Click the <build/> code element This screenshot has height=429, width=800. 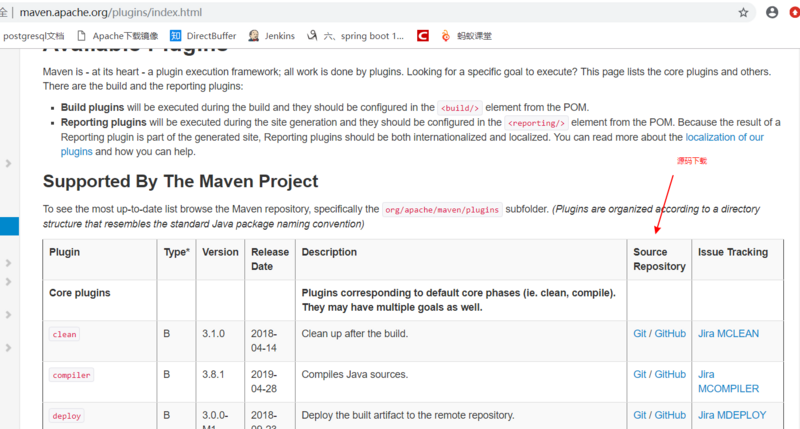(460, 108)
